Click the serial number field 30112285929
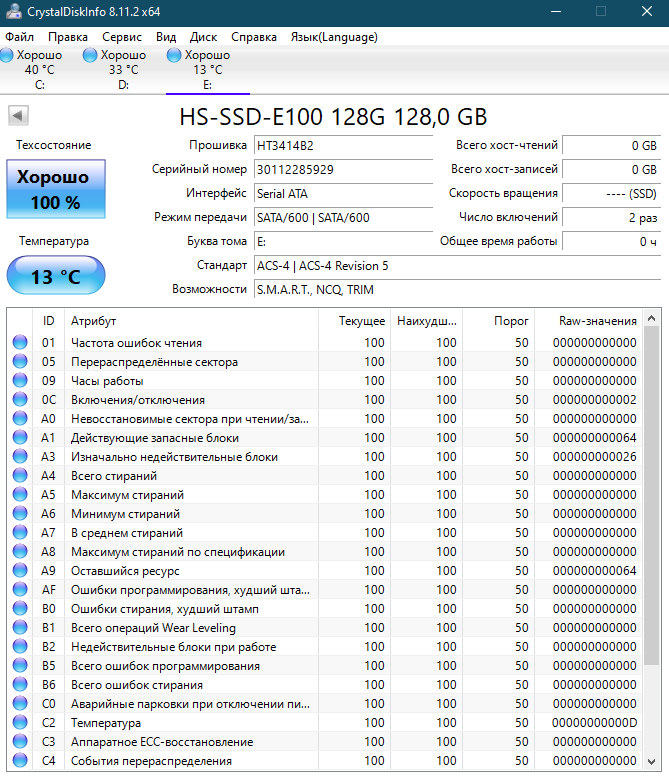 pyautogui.click(x=343, y=169)
